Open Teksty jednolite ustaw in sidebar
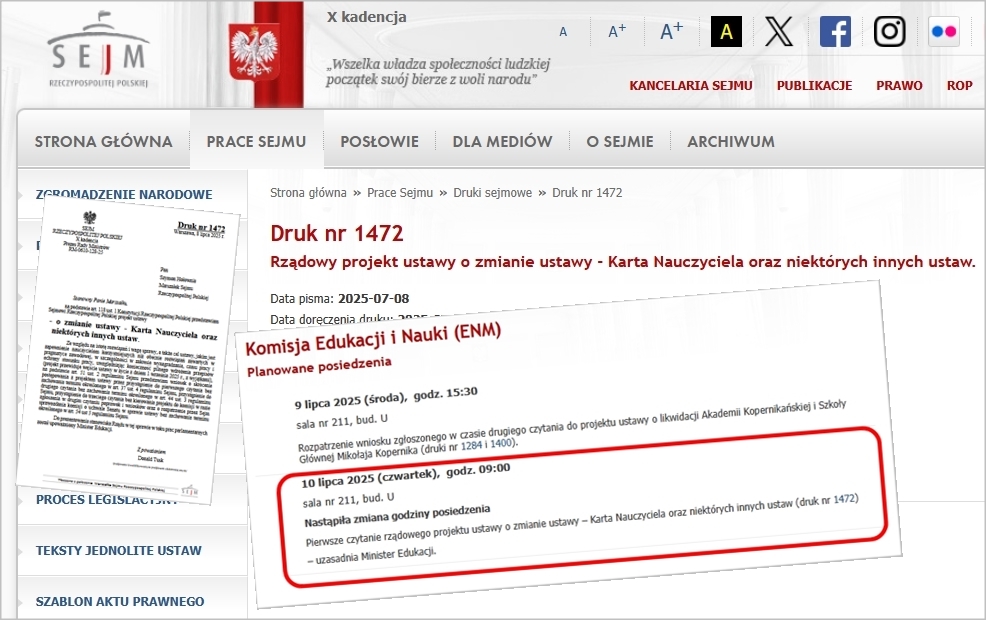Image resolution: width=986 pixels, height=620 pixels. (x=119, y=550)
